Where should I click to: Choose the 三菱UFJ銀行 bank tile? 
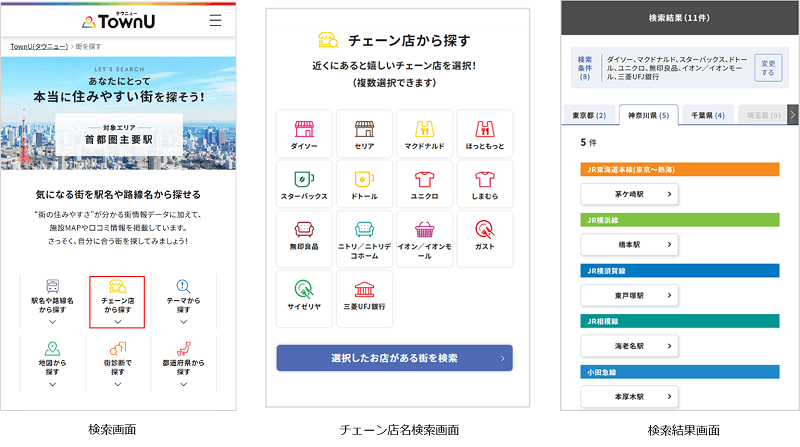(365, 298)
